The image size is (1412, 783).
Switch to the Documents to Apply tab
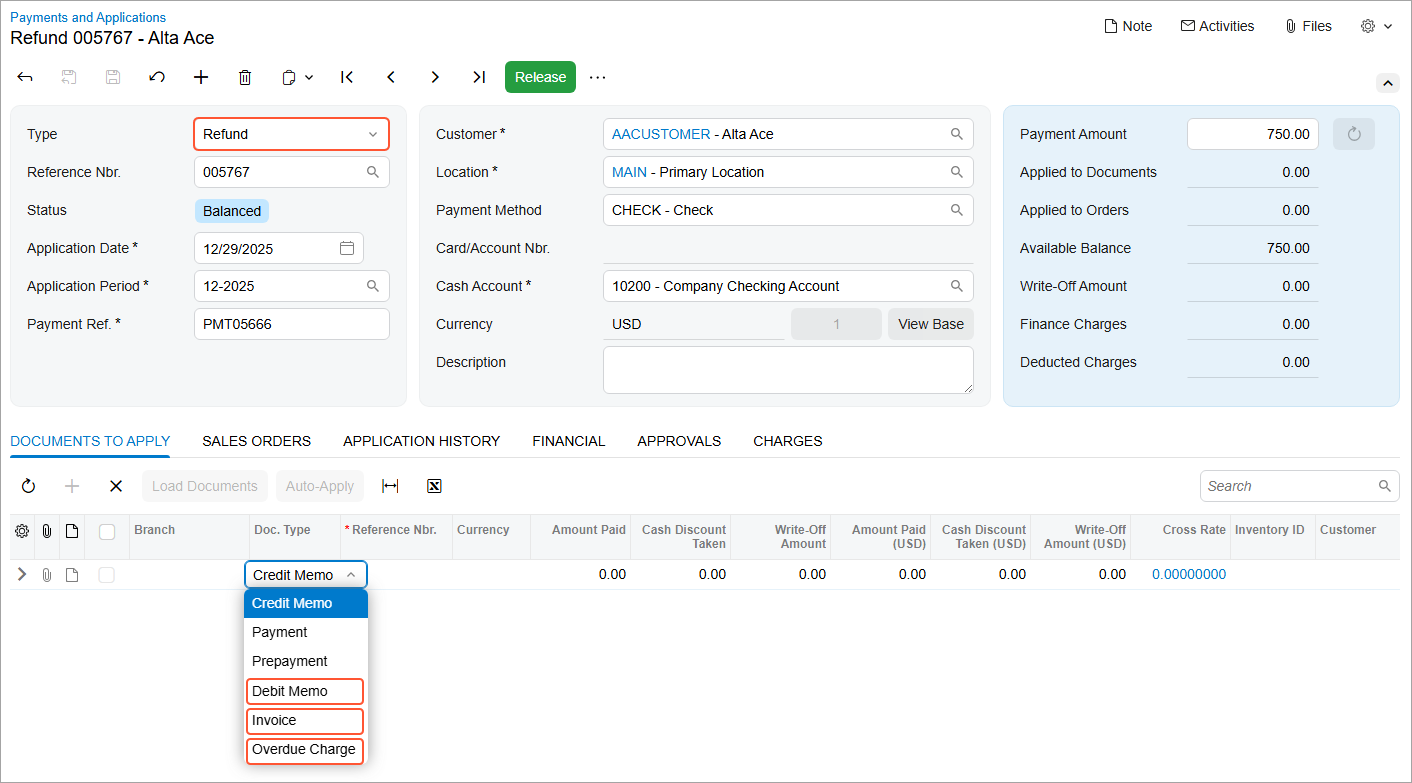[x=90, y=441]
